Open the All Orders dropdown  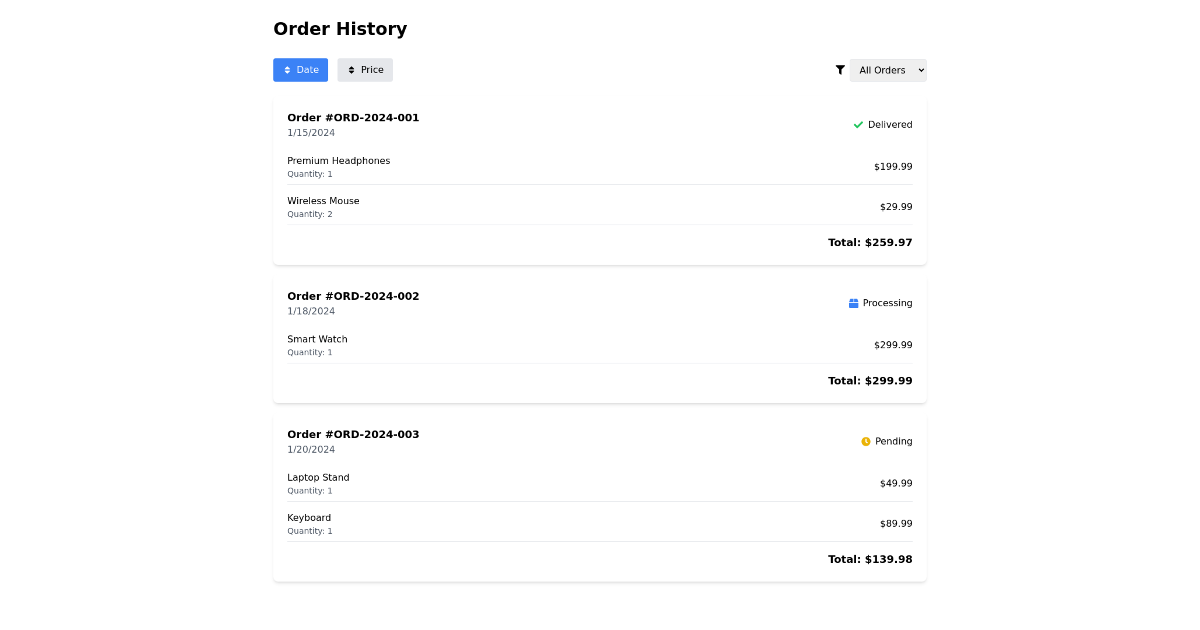[x=886, y=70]
